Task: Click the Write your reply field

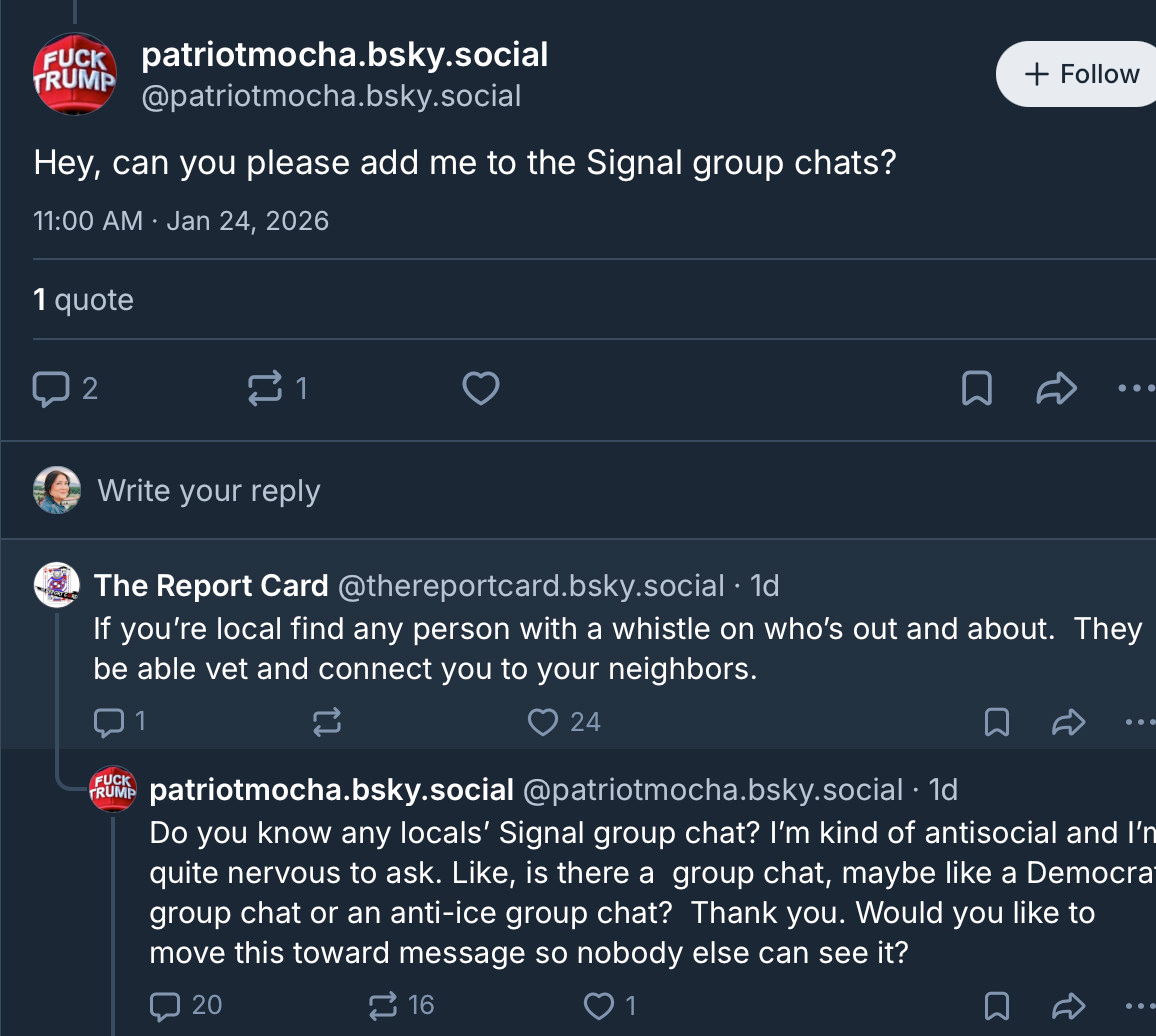Action: pos(209,491)
